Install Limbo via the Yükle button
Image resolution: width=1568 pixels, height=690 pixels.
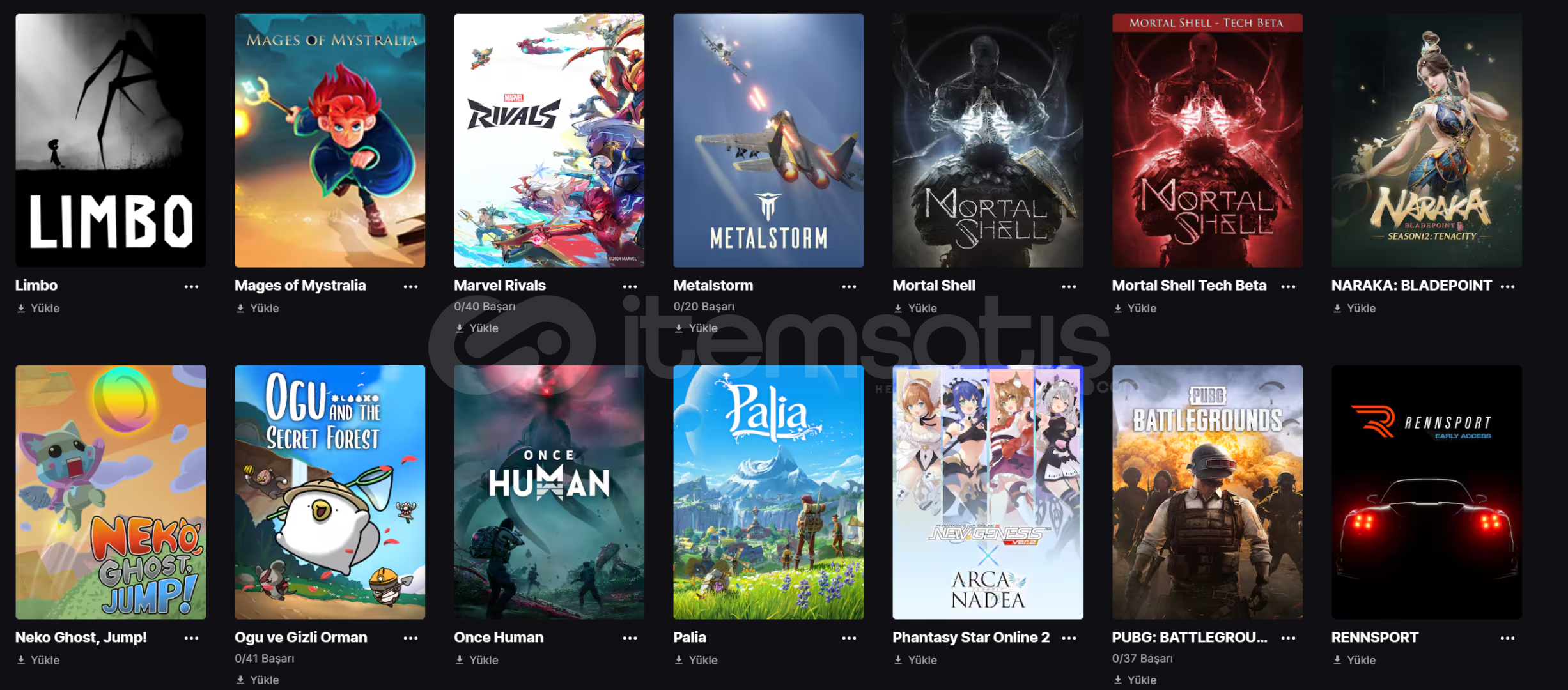click(x=38, y=308)
